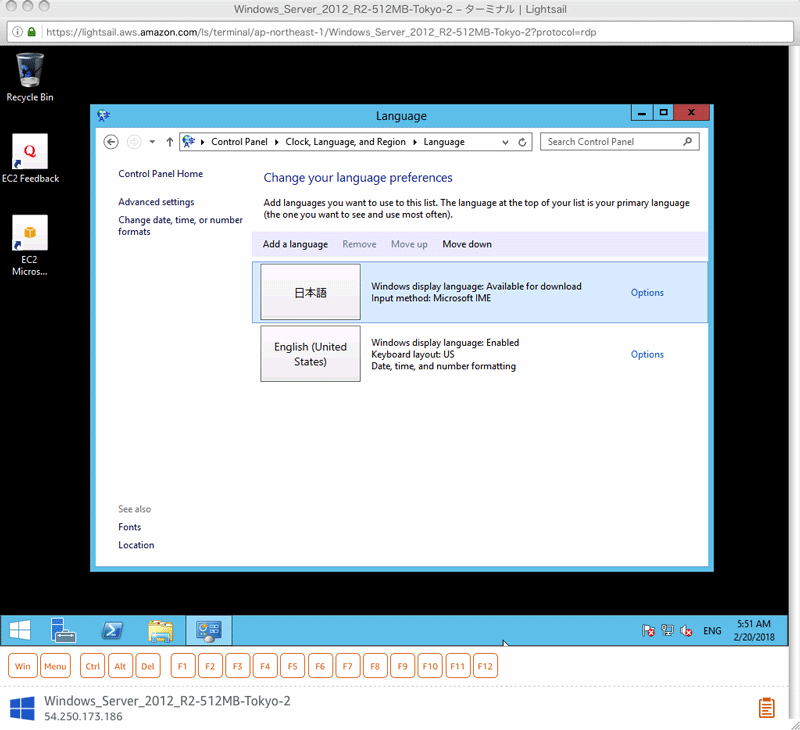The width and height of the screenshot is (800, 730).
Task: Click the Windows Start button in taskbar
Action: click(20, 631)
